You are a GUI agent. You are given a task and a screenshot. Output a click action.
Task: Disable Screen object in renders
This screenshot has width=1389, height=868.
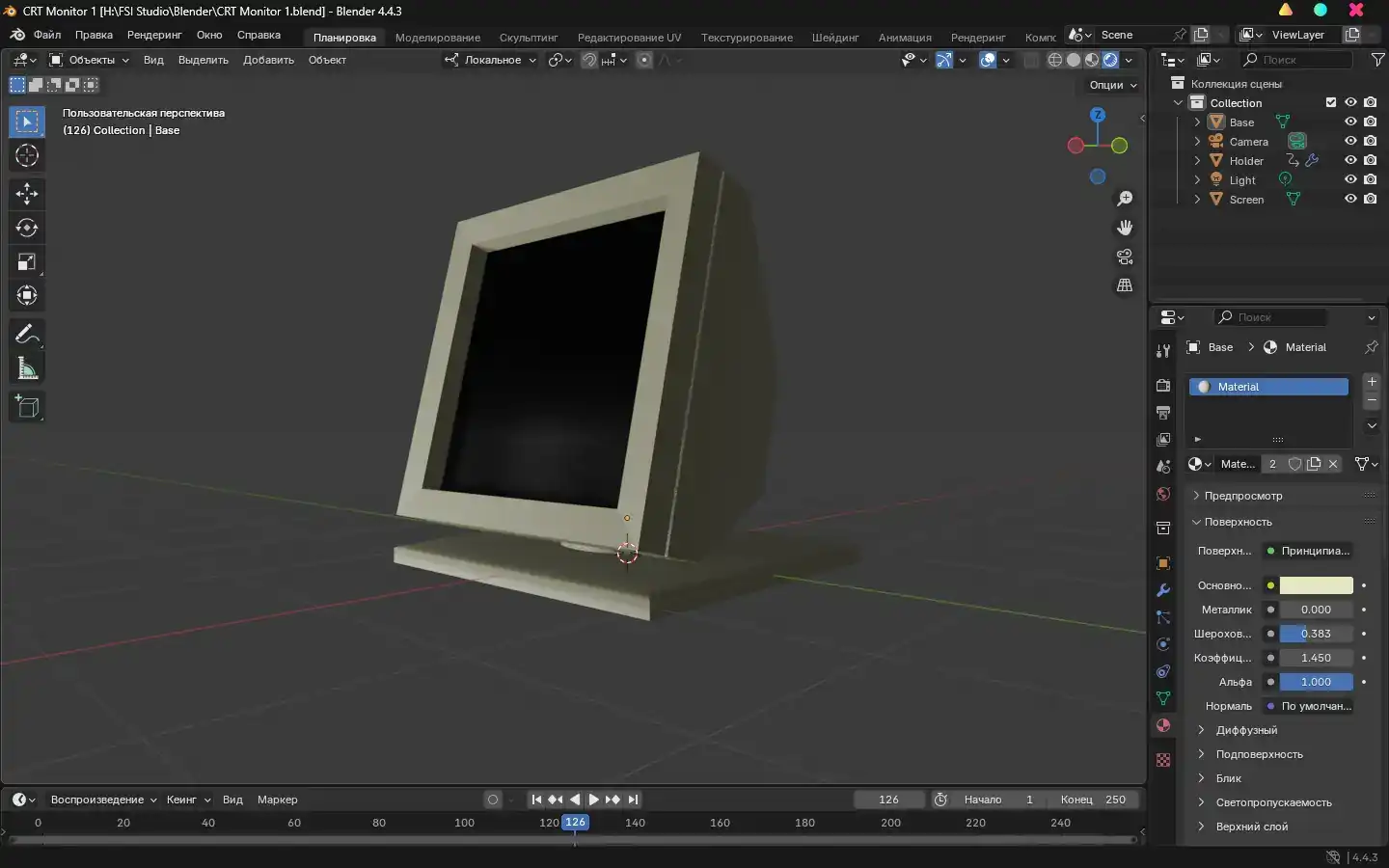[x=1370, y=199]
